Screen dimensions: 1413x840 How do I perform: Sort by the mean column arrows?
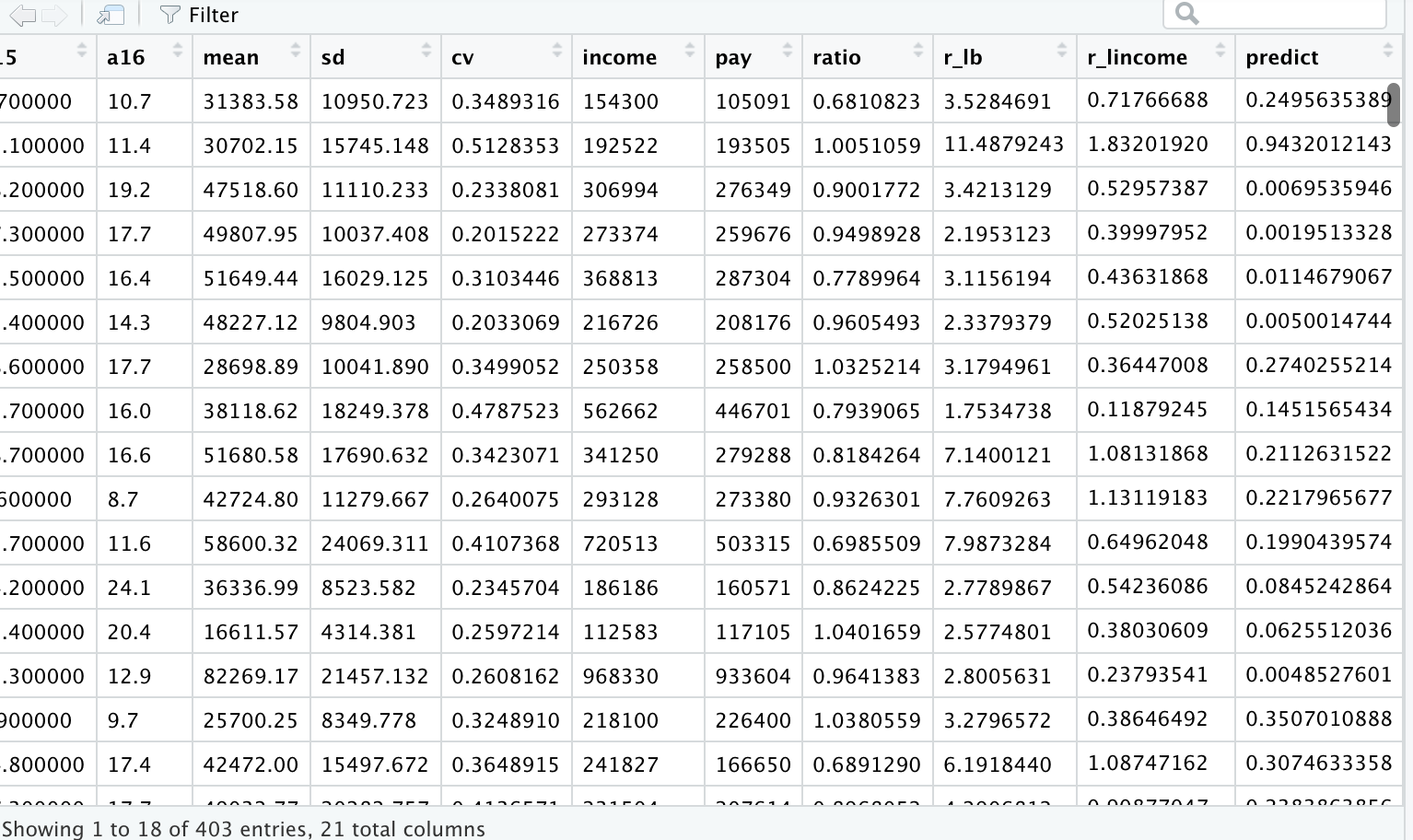pyautogui.click(x=295, y=51)
